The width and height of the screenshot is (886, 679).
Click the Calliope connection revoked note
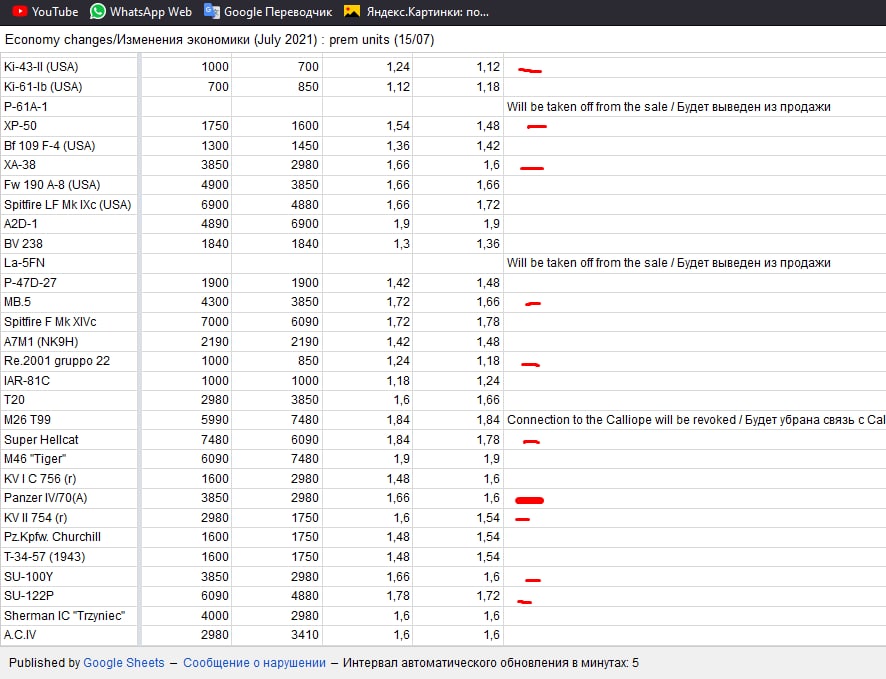(696, 420)
